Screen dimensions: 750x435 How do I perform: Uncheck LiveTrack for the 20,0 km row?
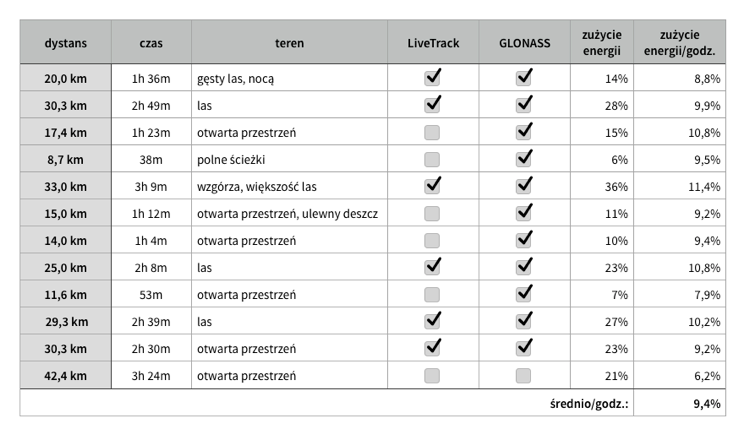[x=432, y=78]
